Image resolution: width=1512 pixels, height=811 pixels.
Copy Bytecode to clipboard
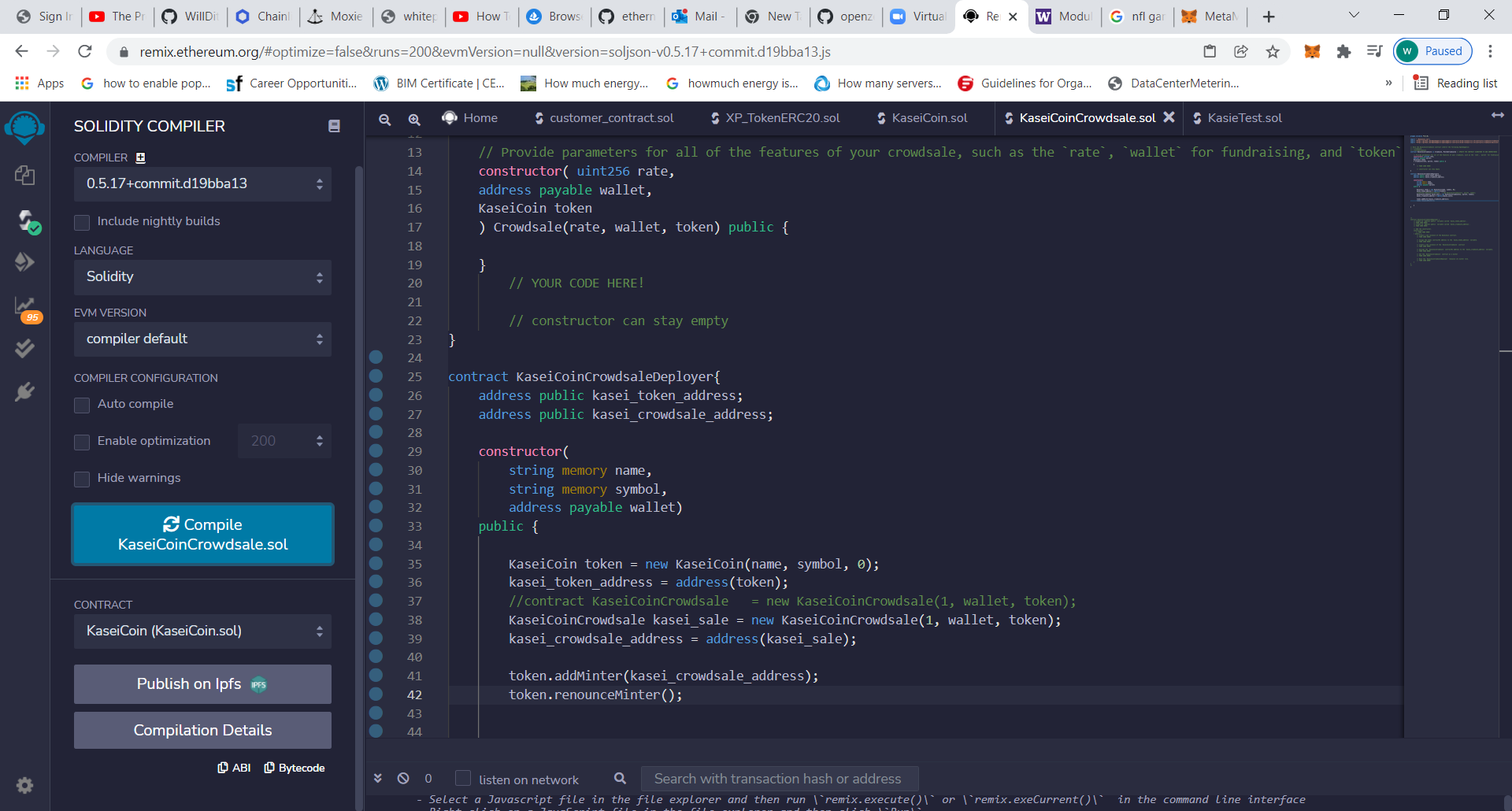pyautogui.click(x=295, y=768)
